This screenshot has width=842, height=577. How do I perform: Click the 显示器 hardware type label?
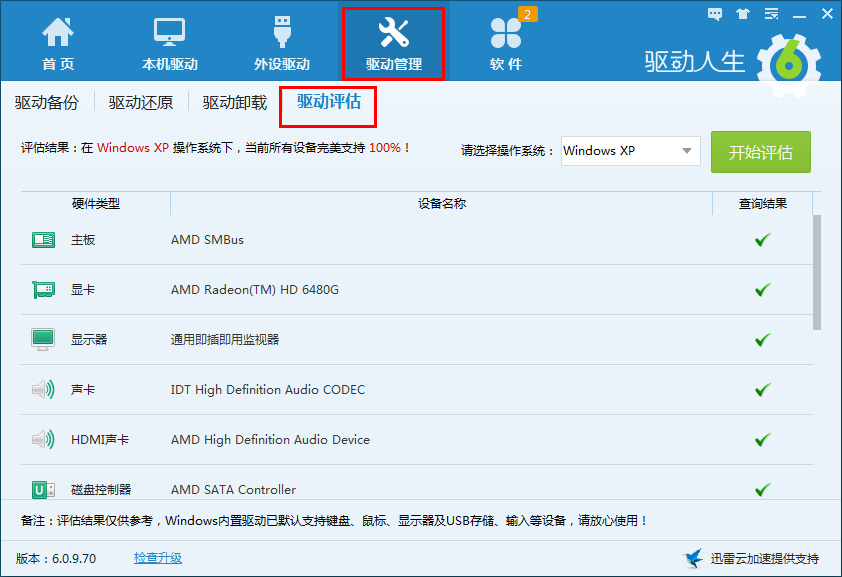tap(89, 340)
